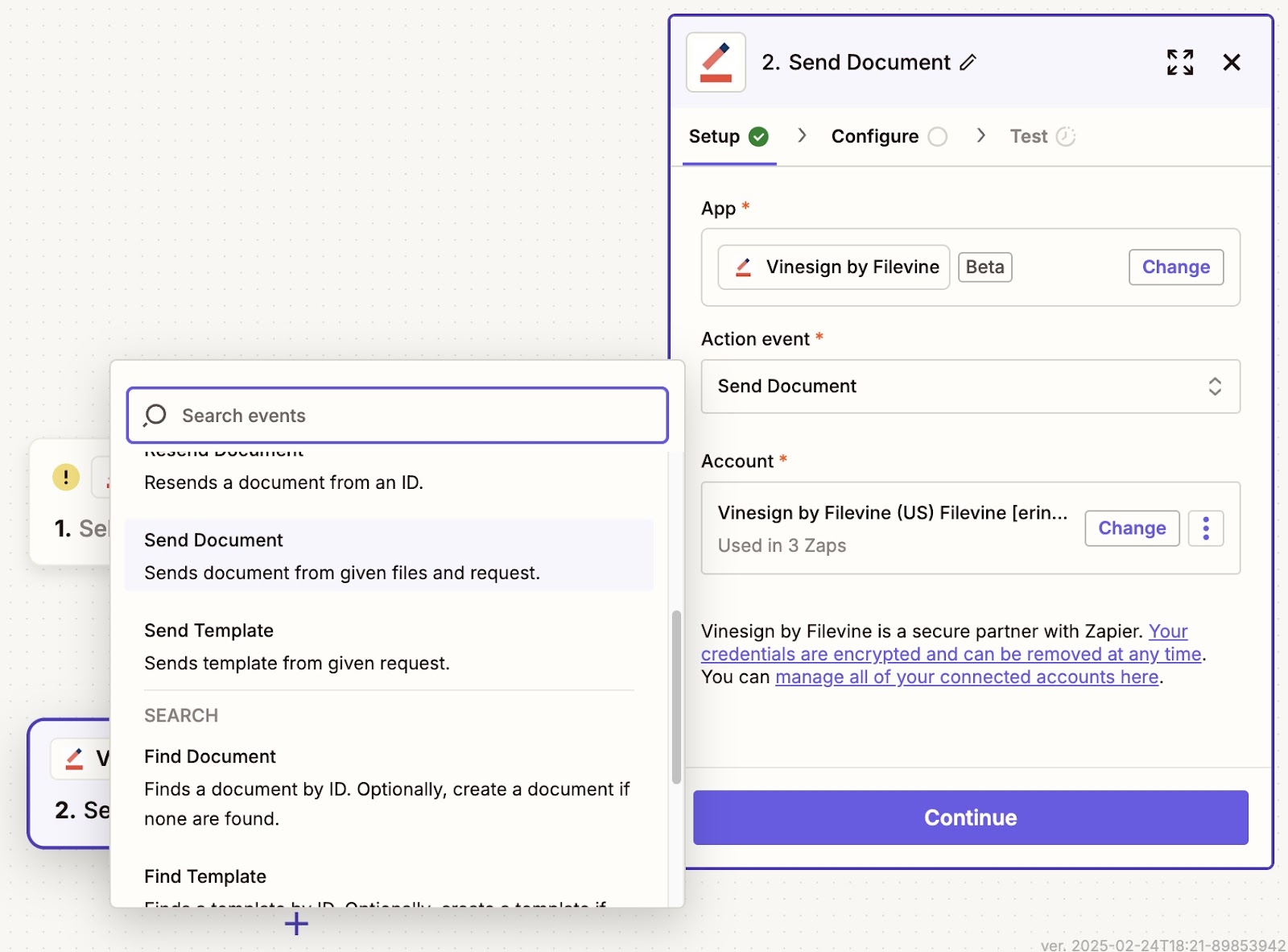Click the Vinesign app logo in panel header
This screenshot has width=1288, height=952.
(716, 62)
